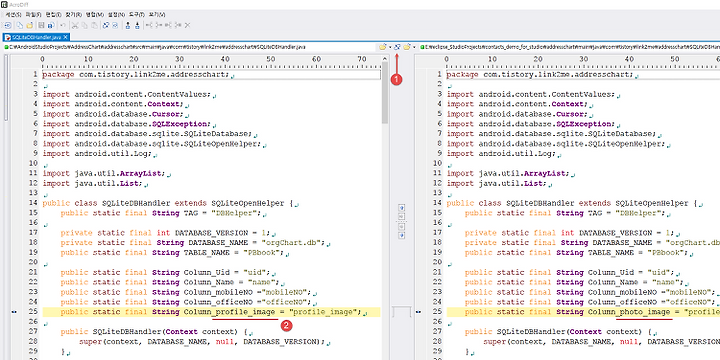Open the 파일(F) menu
This screenshot has width=720, height=360.
pyautogui.click(x=34, y=15)
